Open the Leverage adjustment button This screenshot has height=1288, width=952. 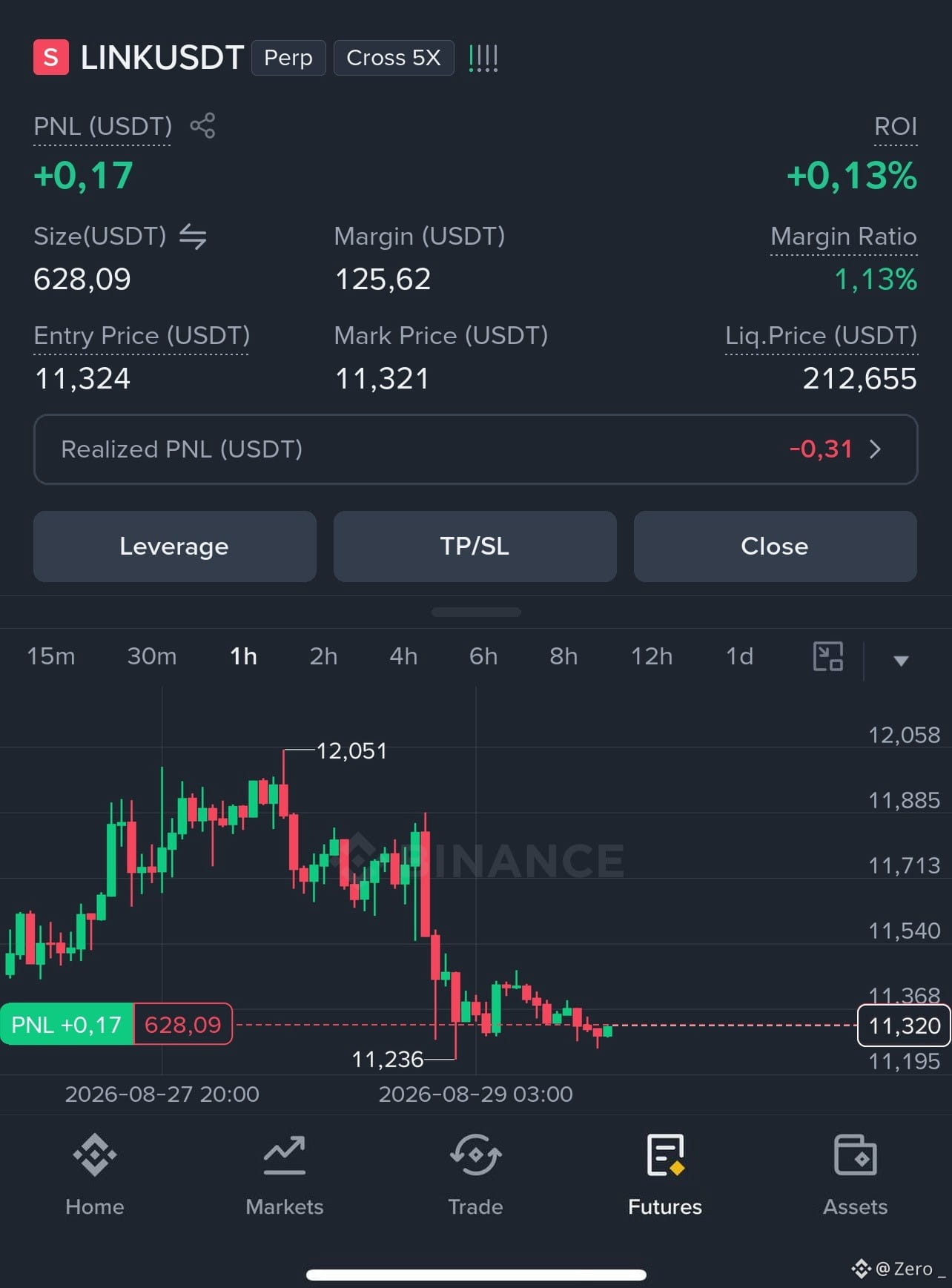coord(175,546)
